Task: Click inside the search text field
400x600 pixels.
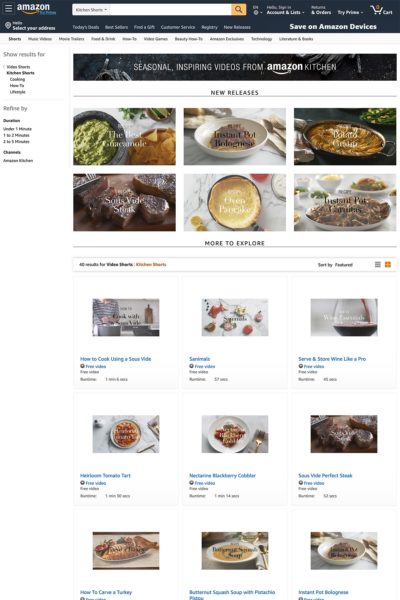Action: pos(170,10)
